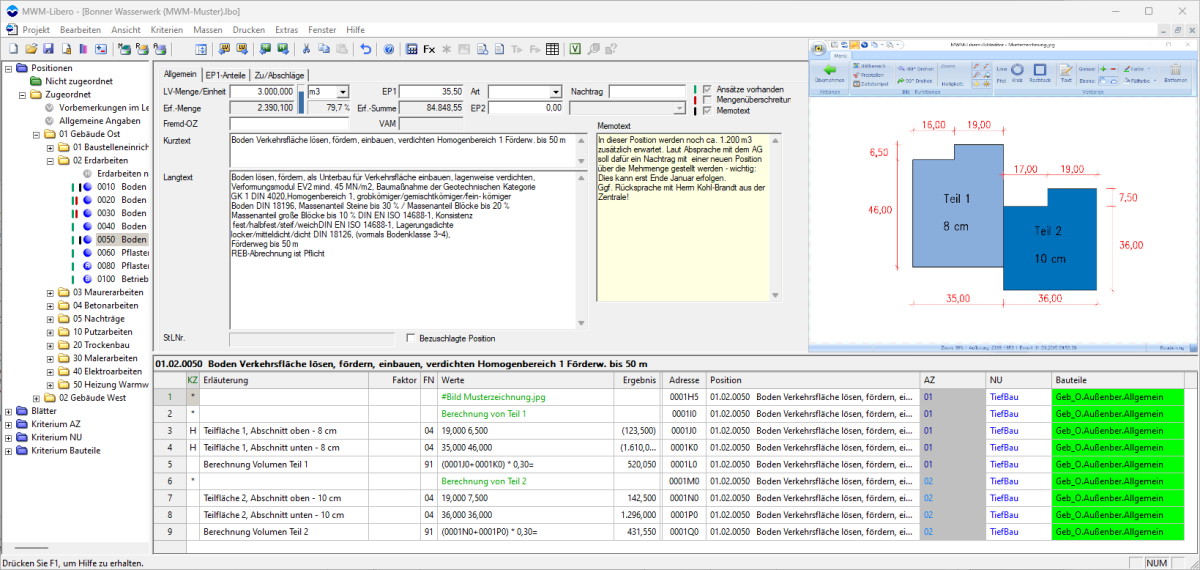
Task: Open the Art combo box
Action: [x=555, y=92]
